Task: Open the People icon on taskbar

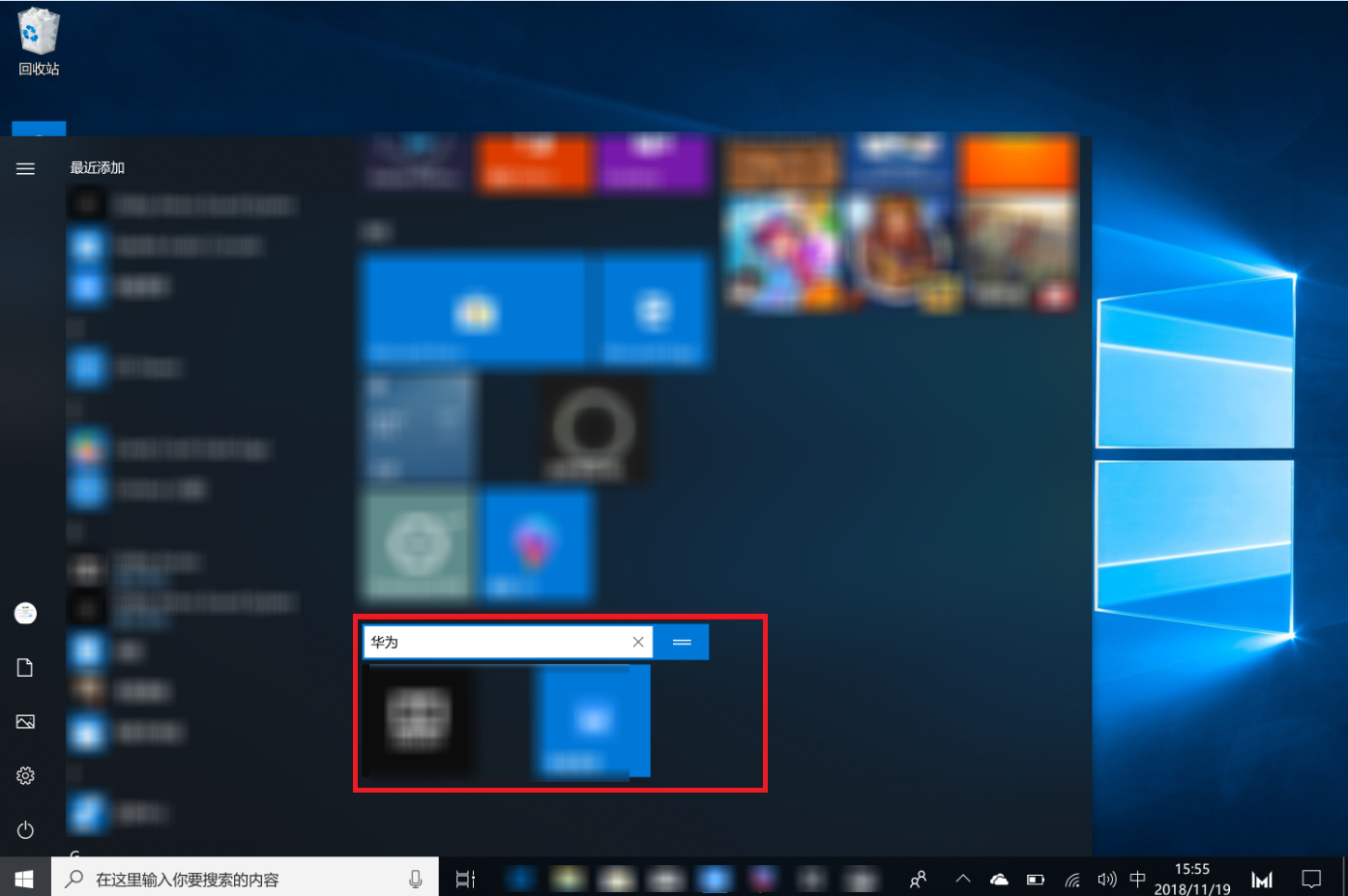Action: [918, 879]
